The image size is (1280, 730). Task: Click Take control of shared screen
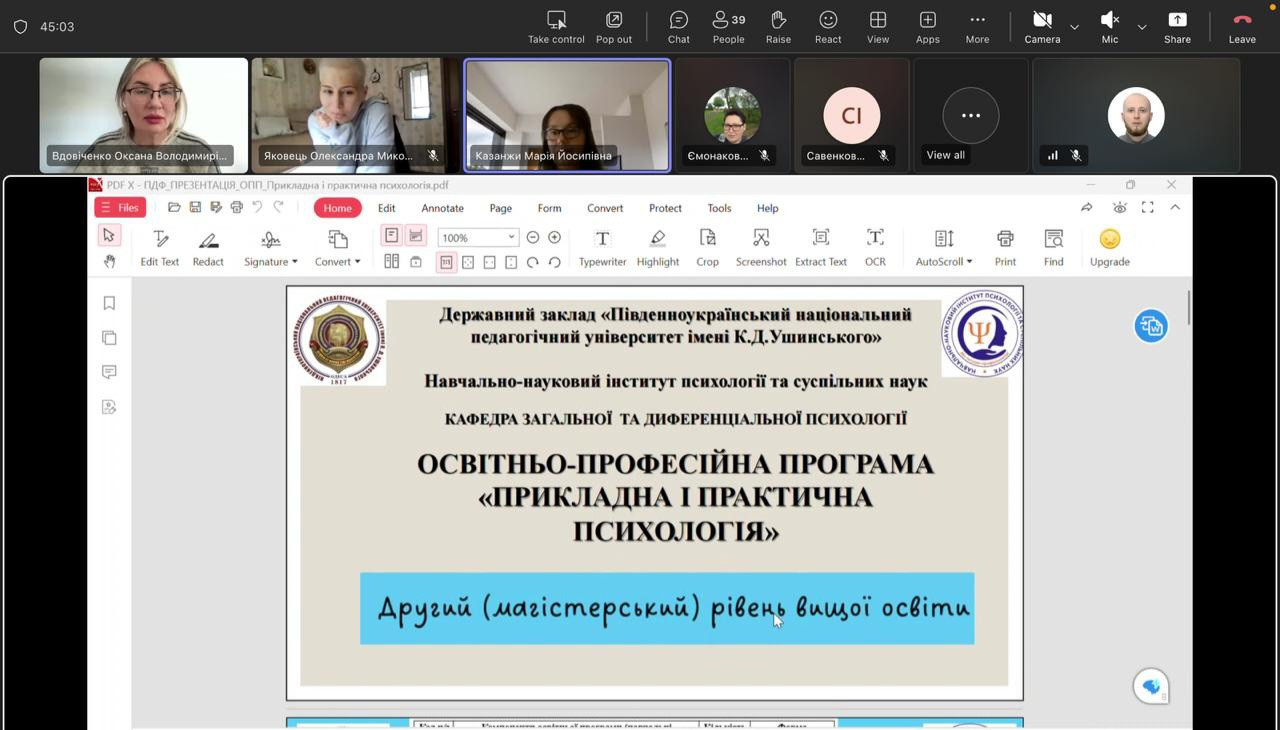[x=556, y=27]
